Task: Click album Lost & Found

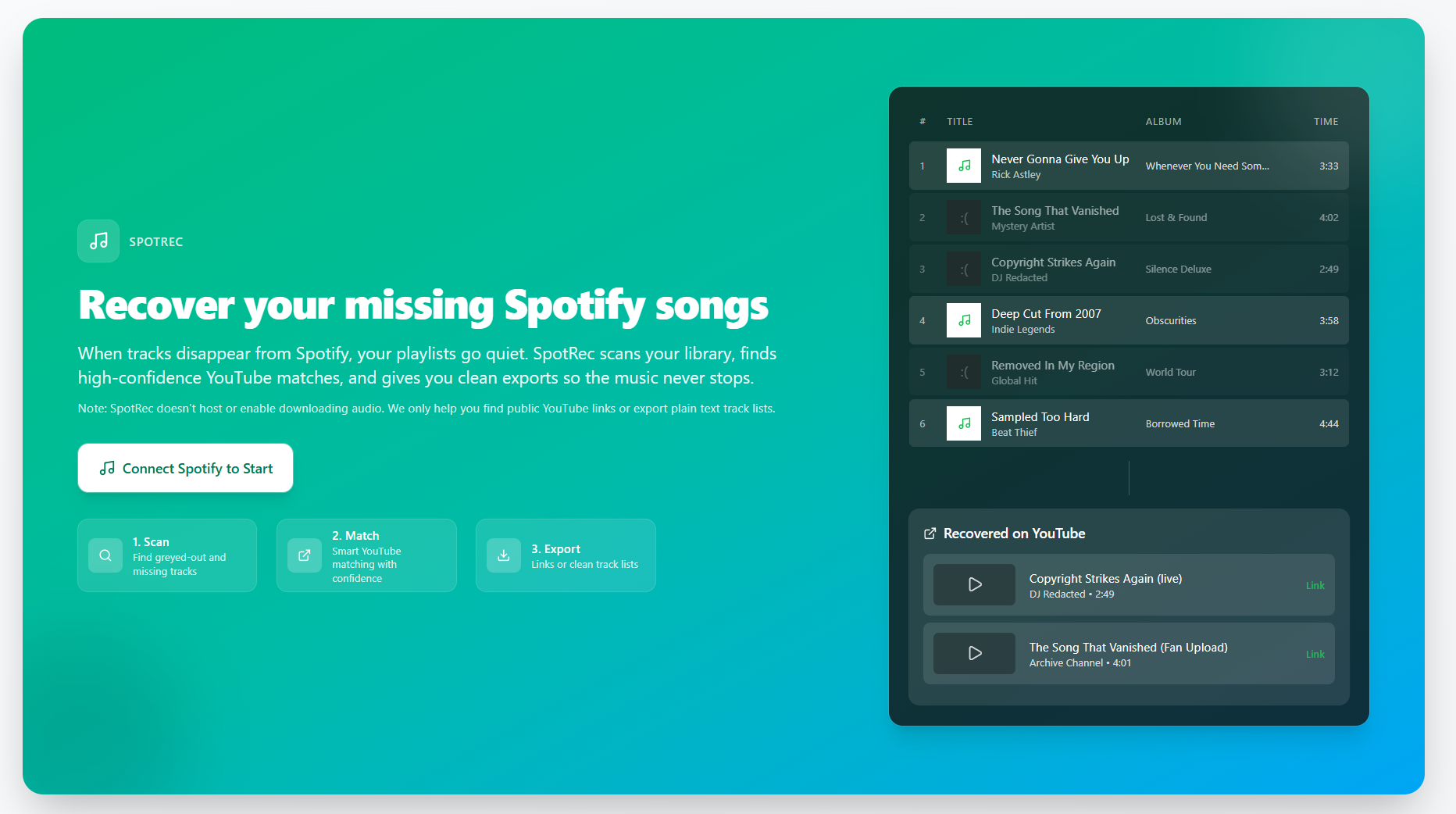Action: pos(1176,217)
